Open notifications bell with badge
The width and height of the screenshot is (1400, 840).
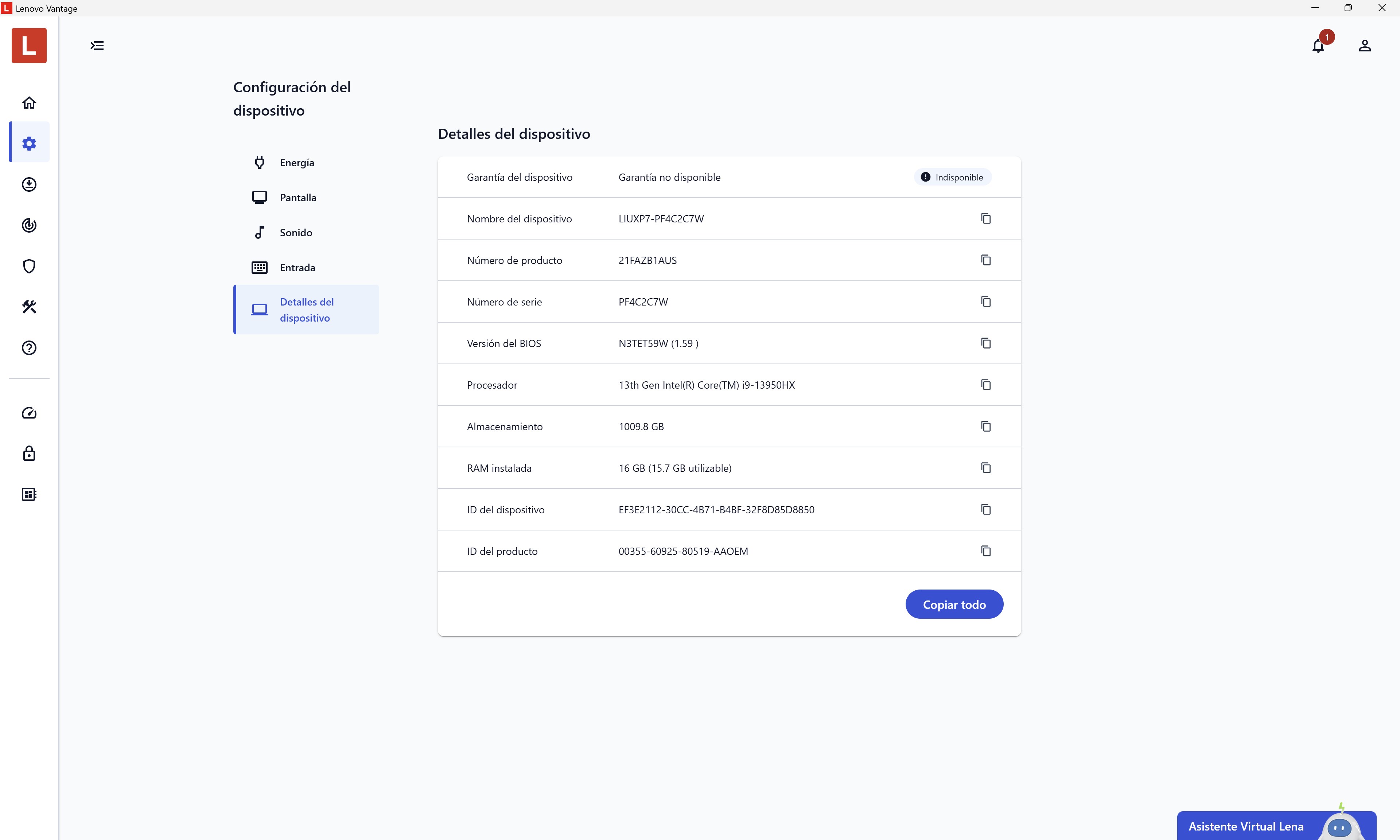click(x=1319, y=45)
